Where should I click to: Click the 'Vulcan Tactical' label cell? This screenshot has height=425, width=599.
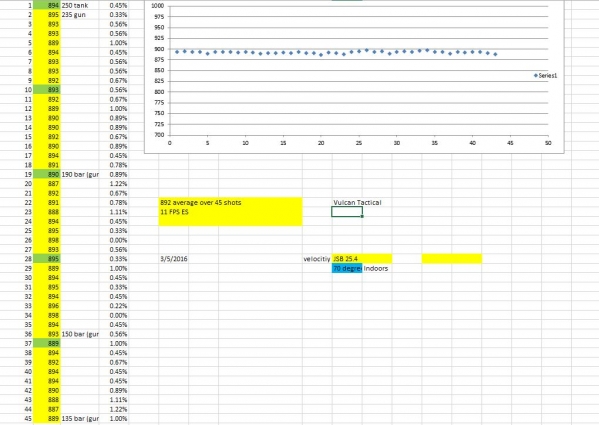[357, 202]
